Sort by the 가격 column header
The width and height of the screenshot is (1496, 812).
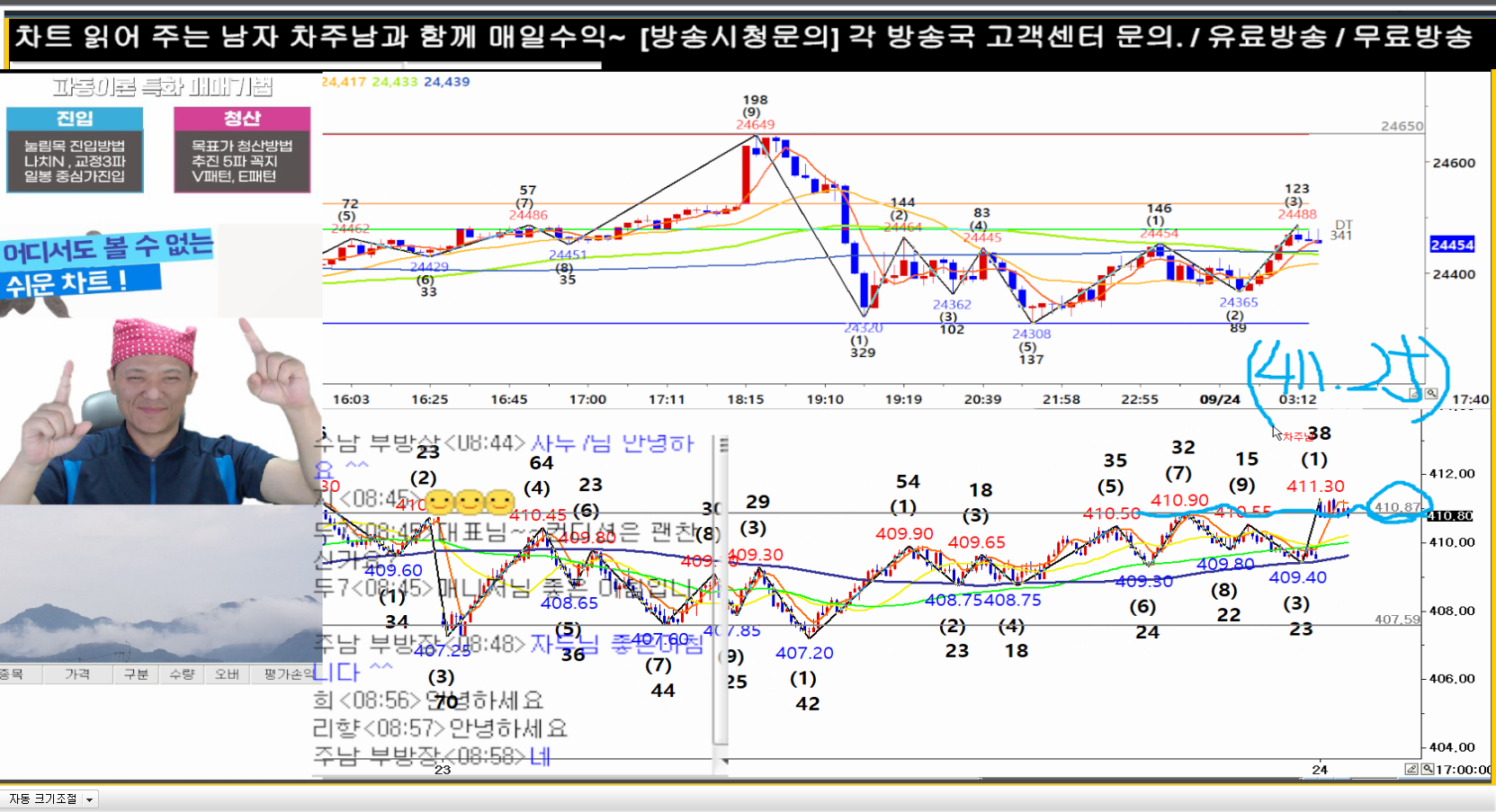[77, 674]
